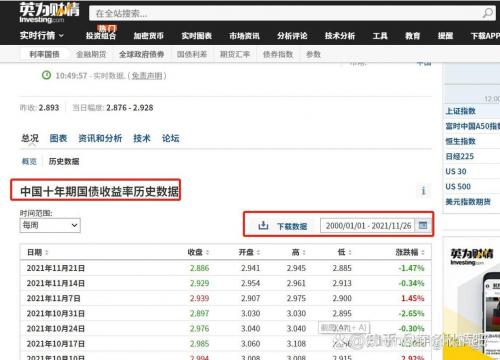Select the 2021年11月21日 date cell

(56, 268)
